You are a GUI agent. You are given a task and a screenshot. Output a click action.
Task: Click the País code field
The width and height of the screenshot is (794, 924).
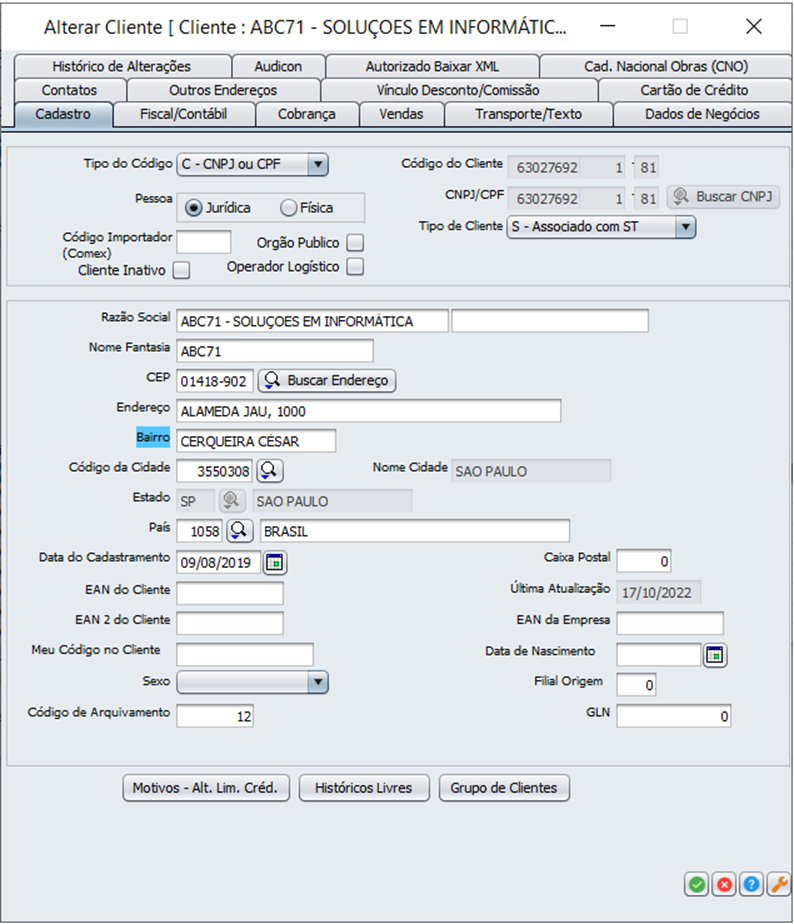[x=200, y=531]
